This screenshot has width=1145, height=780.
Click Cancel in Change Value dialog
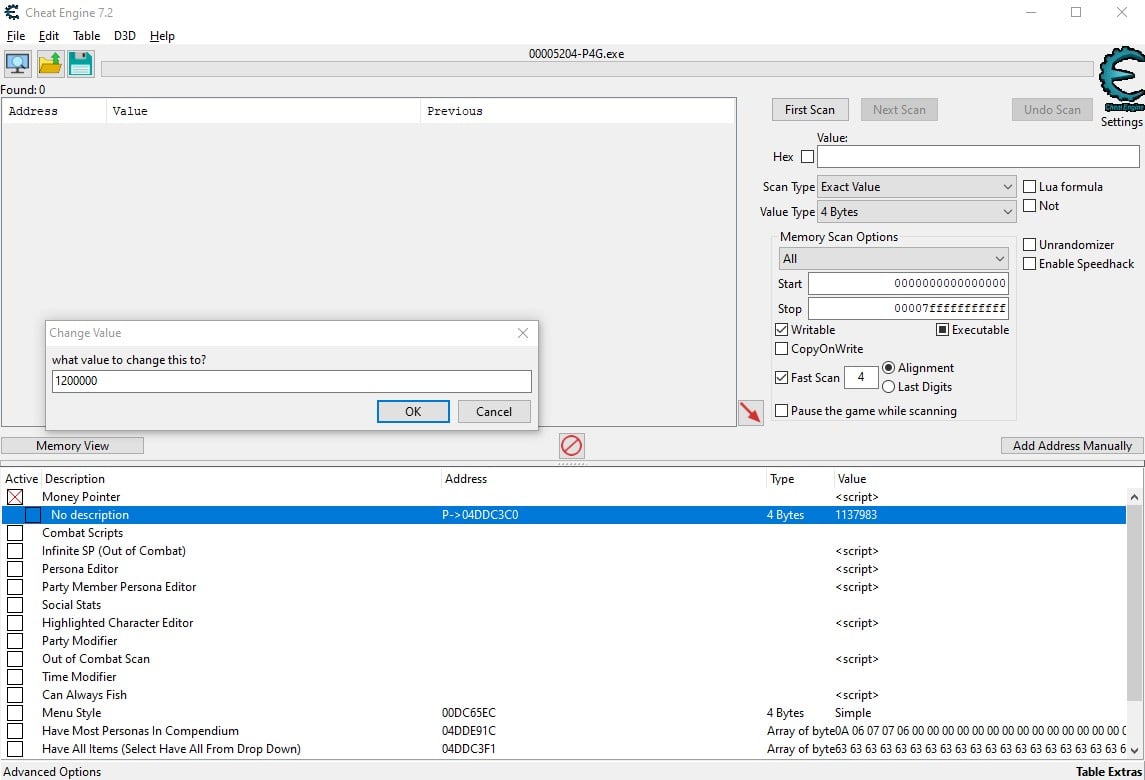click(494, 411)
